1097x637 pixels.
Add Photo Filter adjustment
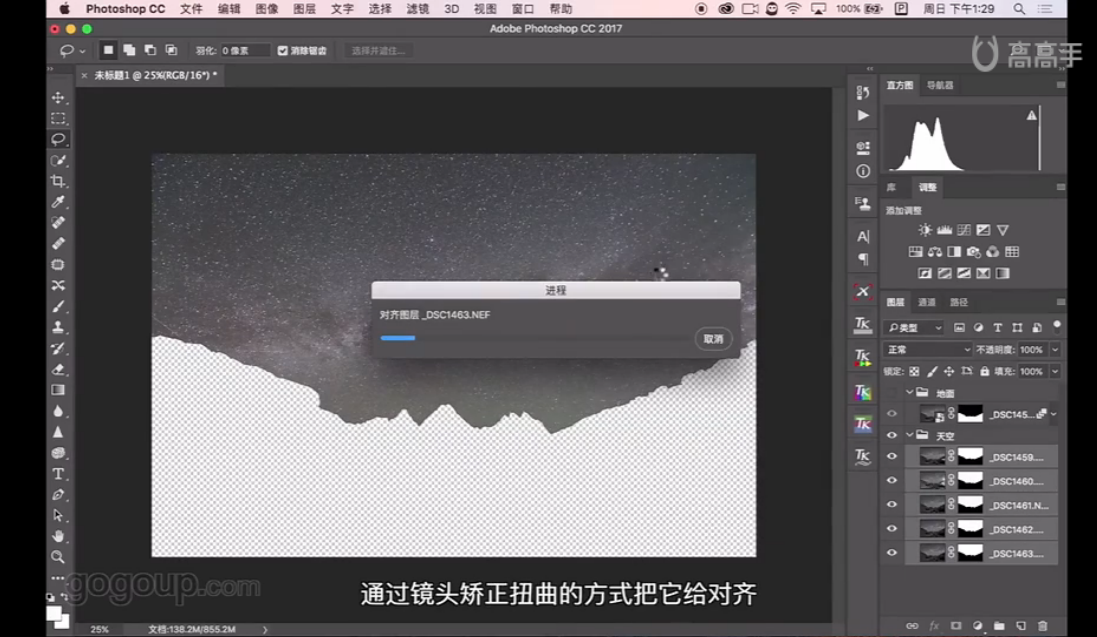tap(973, 251)
